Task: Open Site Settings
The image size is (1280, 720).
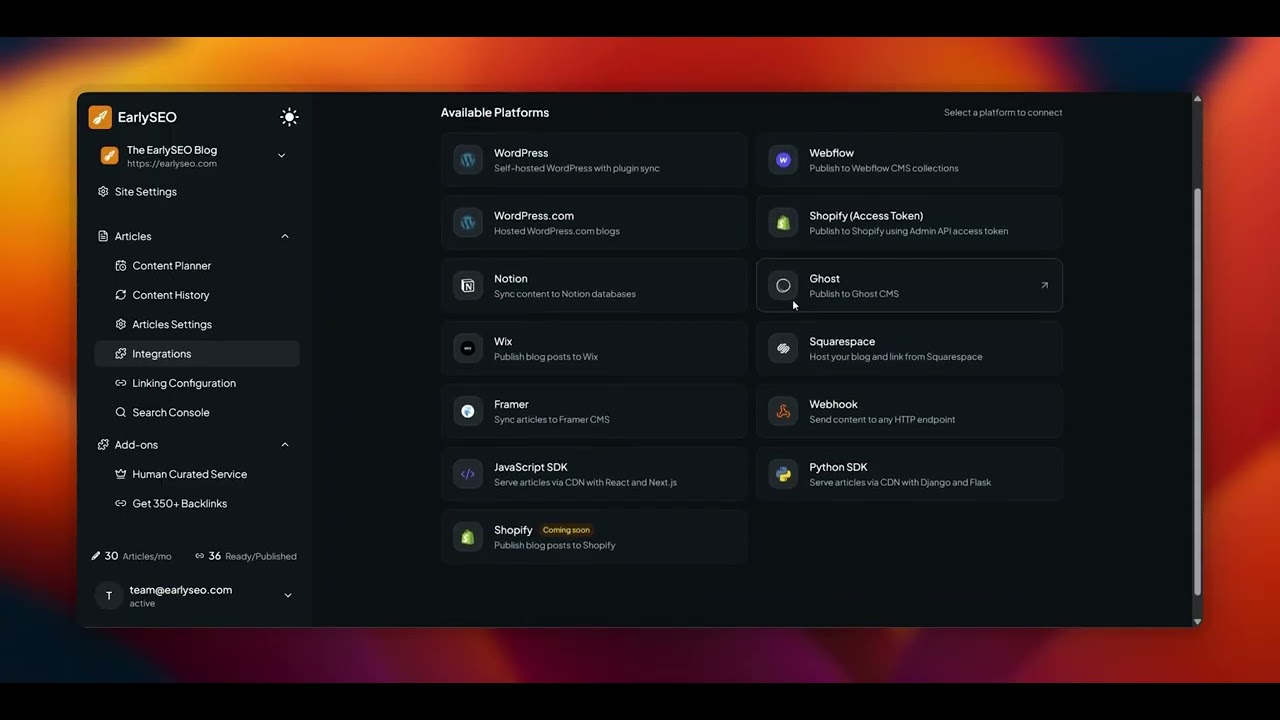Action: [145, 192]
